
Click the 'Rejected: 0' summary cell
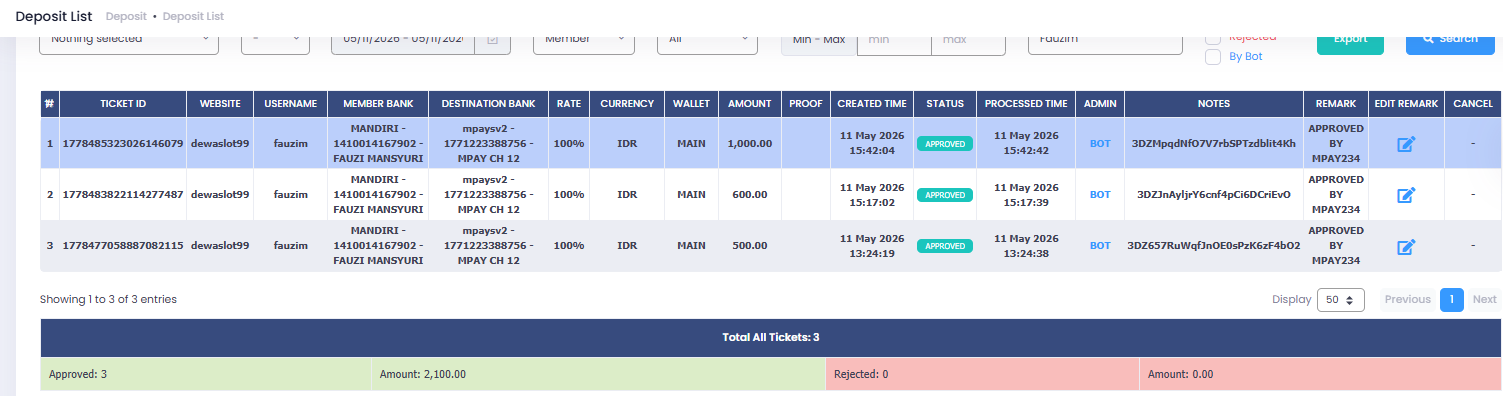(x=982, y=374)
